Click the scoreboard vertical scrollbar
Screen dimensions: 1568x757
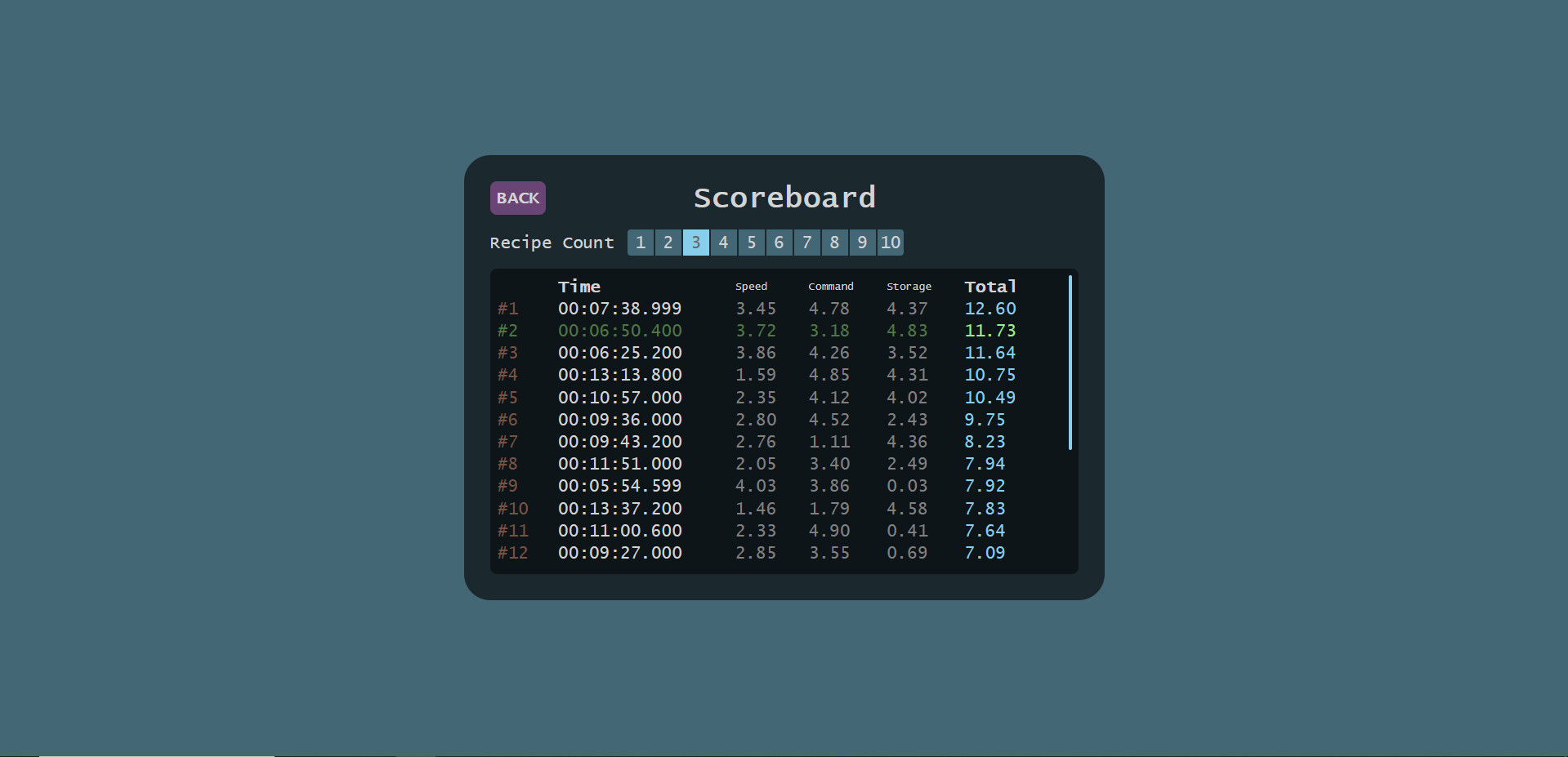[x=1070, y=363]
